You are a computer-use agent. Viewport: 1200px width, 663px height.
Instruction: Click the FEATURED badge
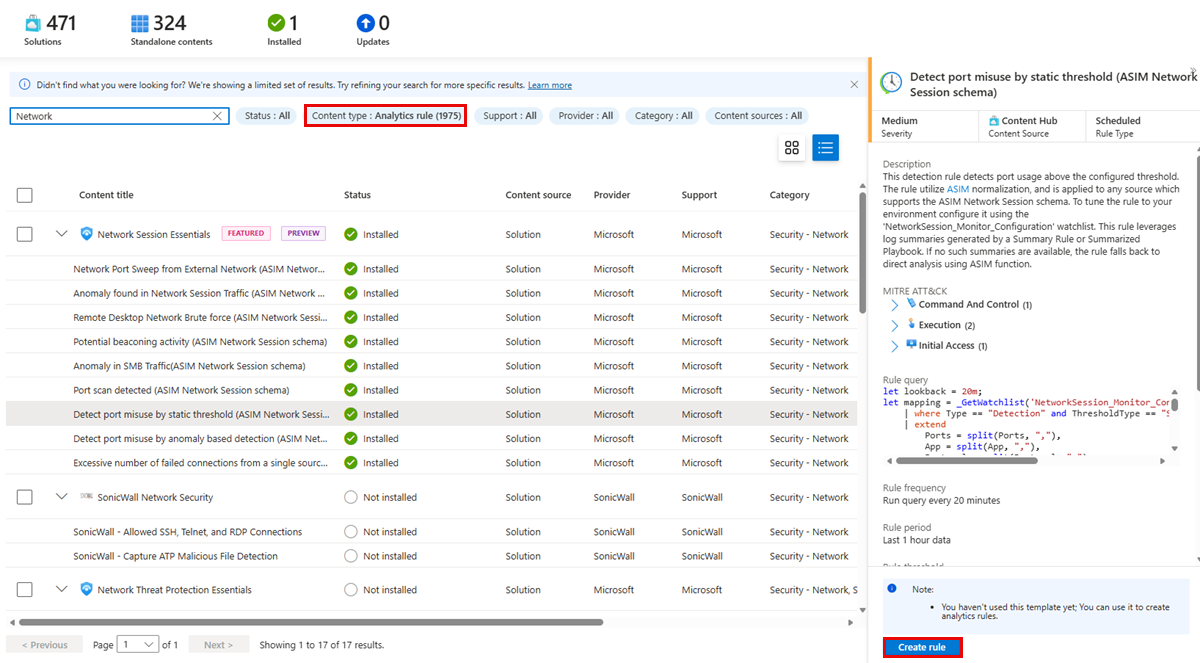point(246,234)
